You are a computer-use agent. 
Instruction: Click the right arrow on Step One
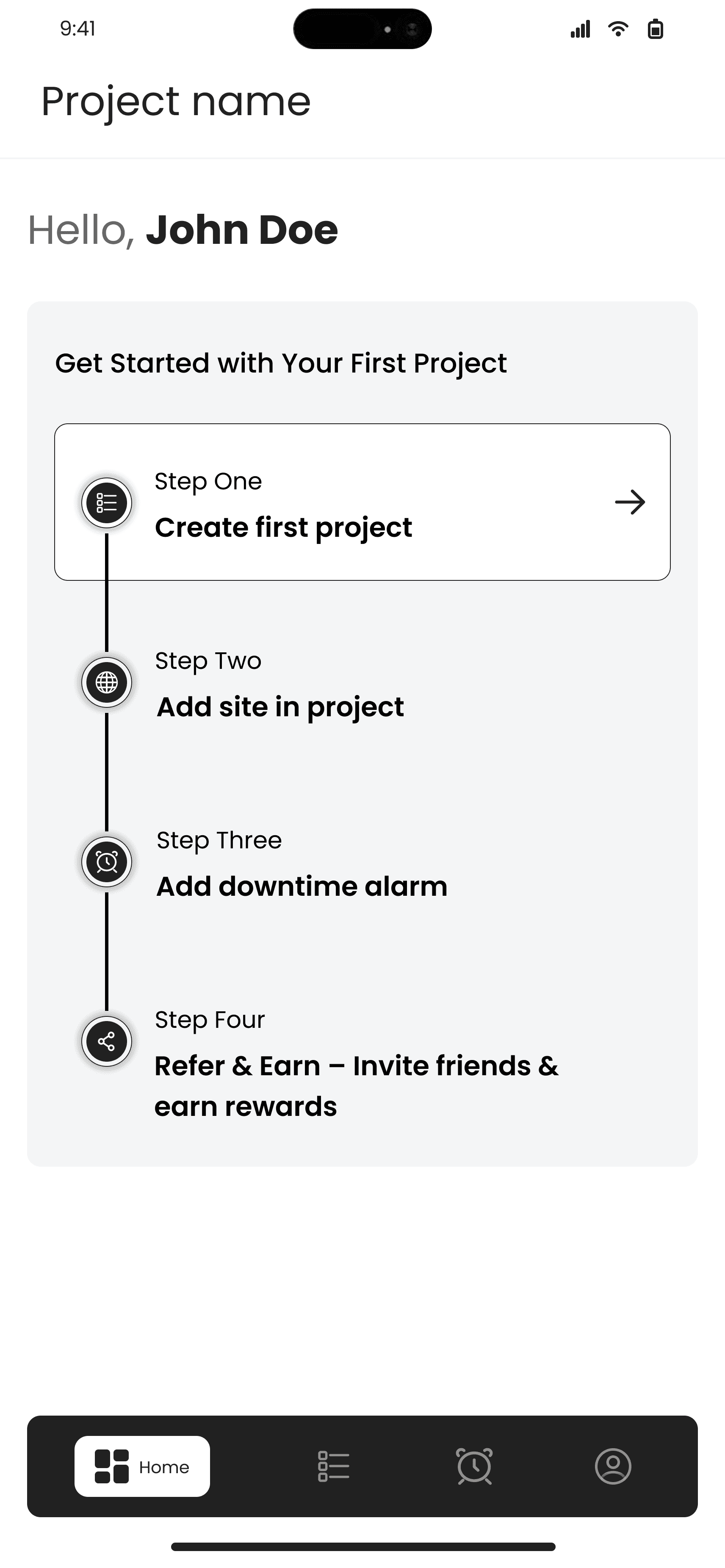click(x=629, y=502)
